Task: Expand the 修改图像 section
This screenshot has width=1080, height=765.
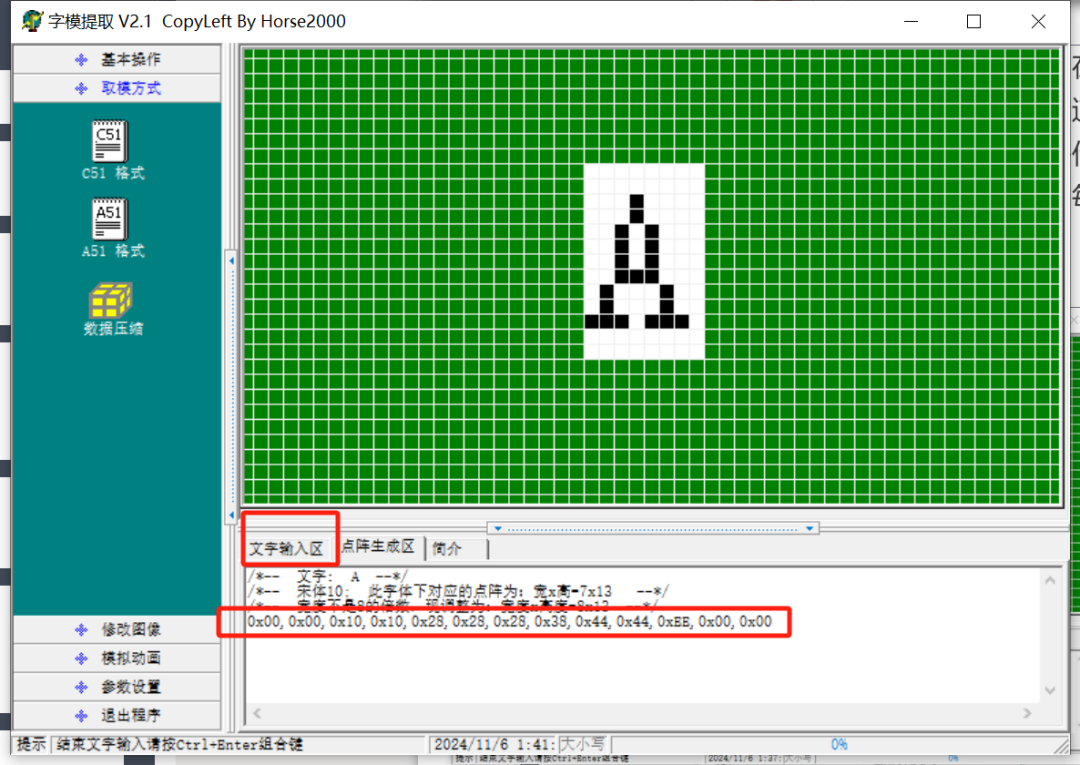Action: 117,630
